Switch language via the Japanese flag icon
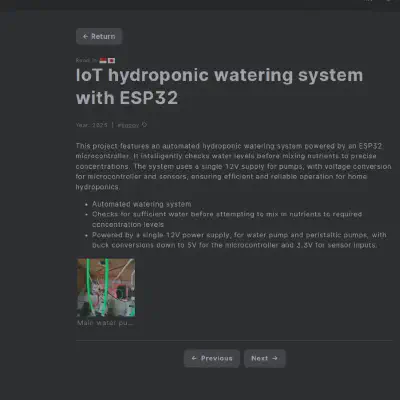This screenshot has height=400, width=400. tap(111, 60)
